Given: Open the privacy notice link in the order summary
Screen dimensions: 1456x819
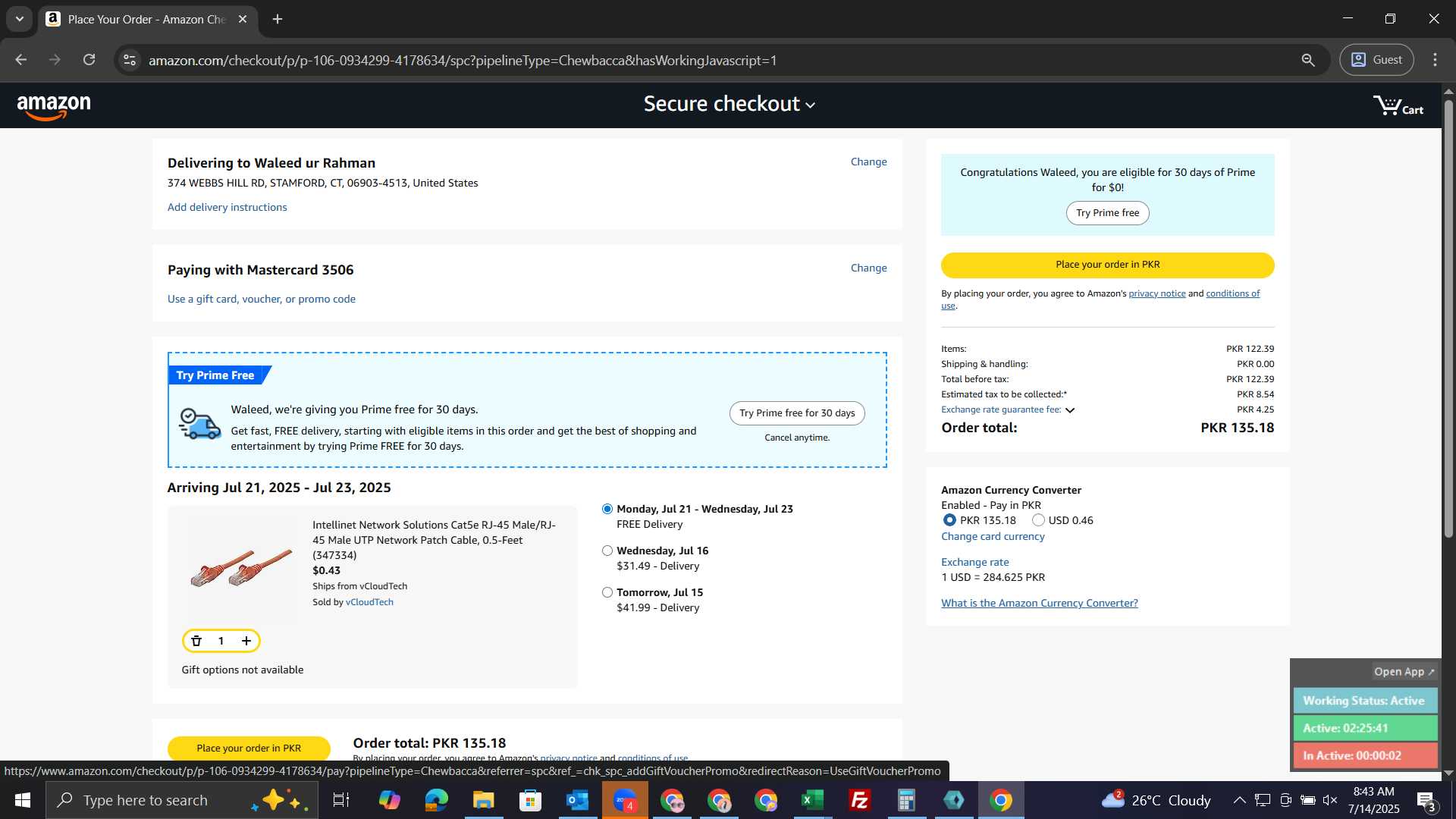Looking at the screenshot, I should point(1156,293).
